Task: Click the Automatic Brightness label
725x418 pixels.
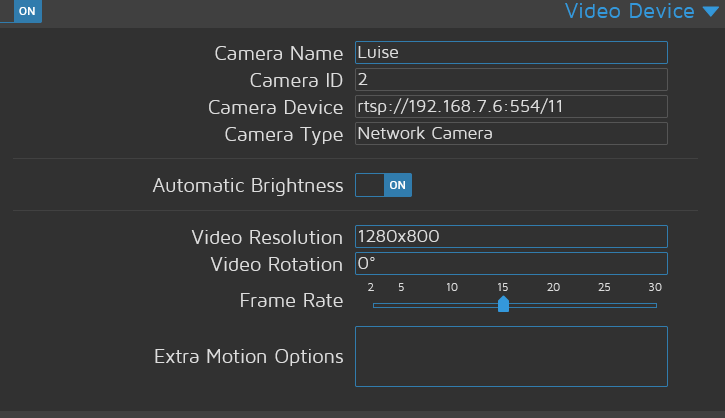Action: 247,186
